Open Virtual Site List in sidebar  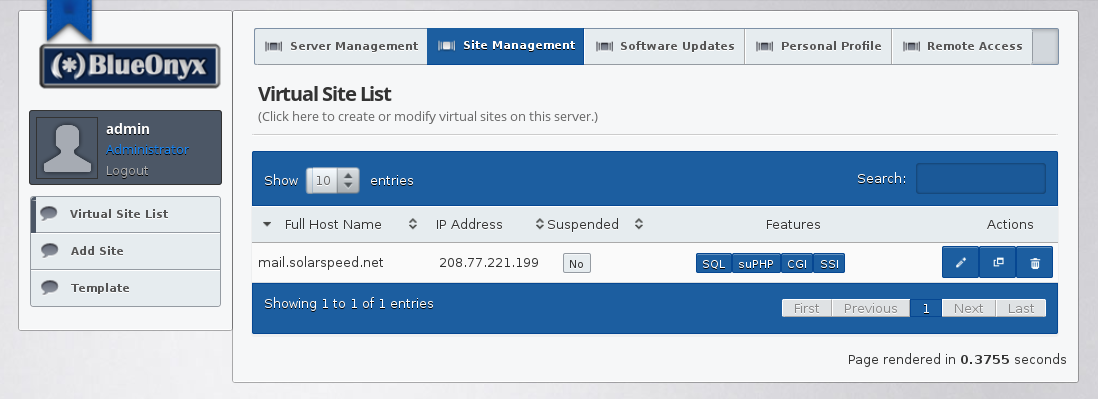coord(126,214)
